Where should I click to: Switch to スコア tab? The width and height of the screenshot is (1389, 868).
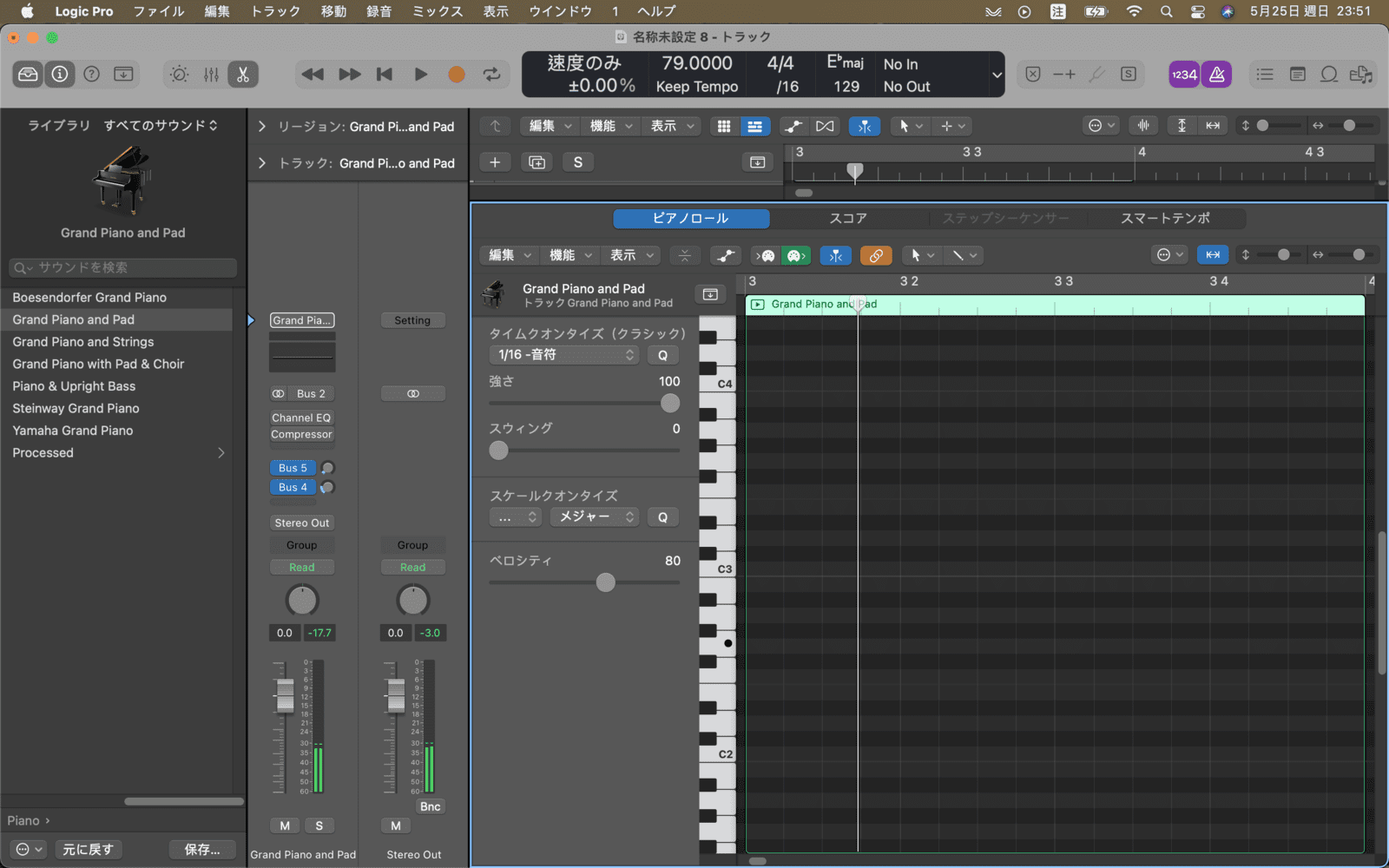click(x=848, y=219)
